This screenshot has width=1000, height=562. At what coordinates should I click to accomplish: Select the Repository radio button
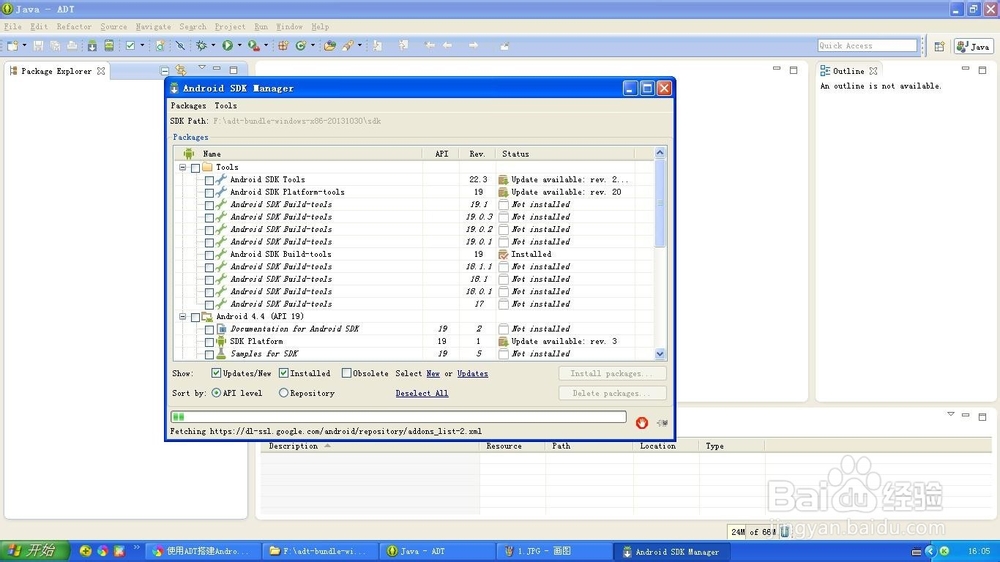pyautogui.click(x=283, y=393)
